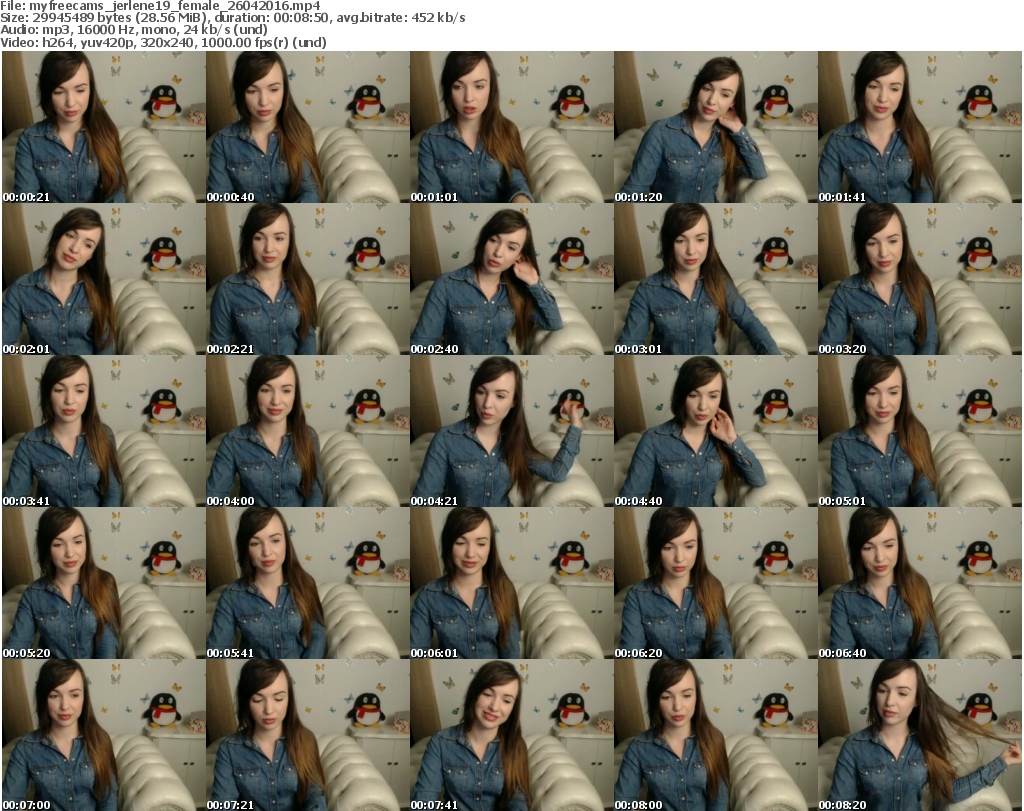Click the 'Video: h264, yuv420p' info line
Viewport: 1024px width, 811px height.
tap(163, 42)
